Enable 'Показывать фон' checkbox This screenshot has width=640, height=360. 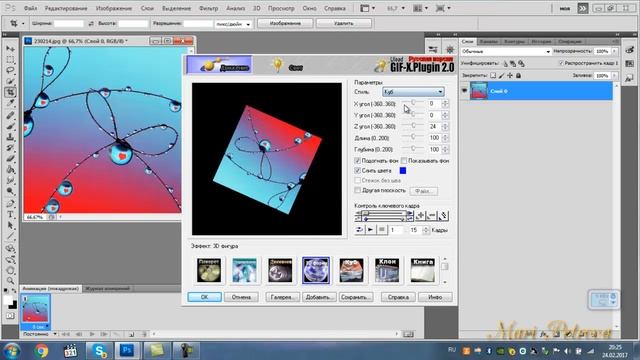pyautogui.click(x=404, y=161)
